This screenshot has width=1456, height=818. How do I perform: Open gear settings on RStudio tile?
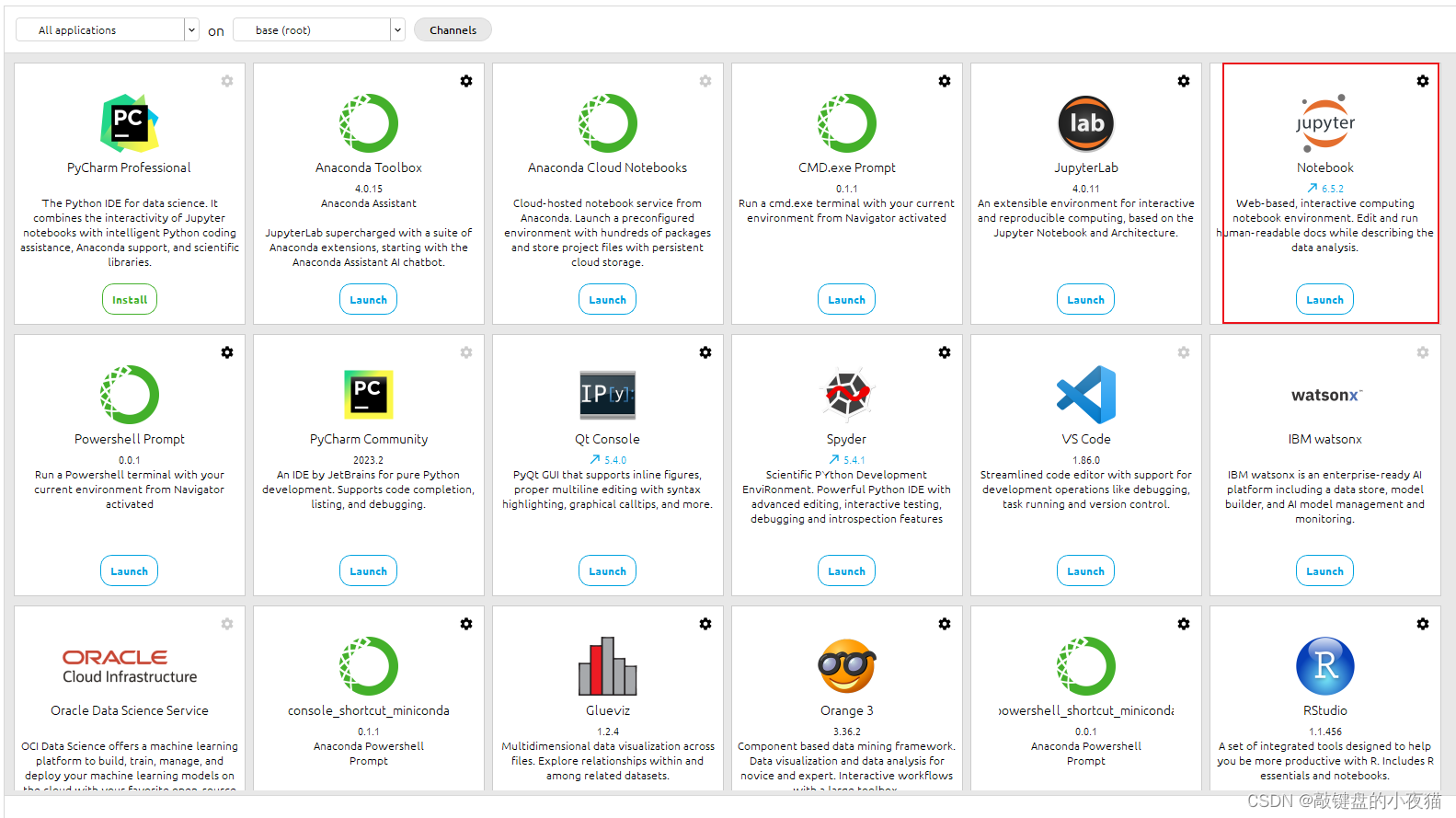[x=1423, y=624]
